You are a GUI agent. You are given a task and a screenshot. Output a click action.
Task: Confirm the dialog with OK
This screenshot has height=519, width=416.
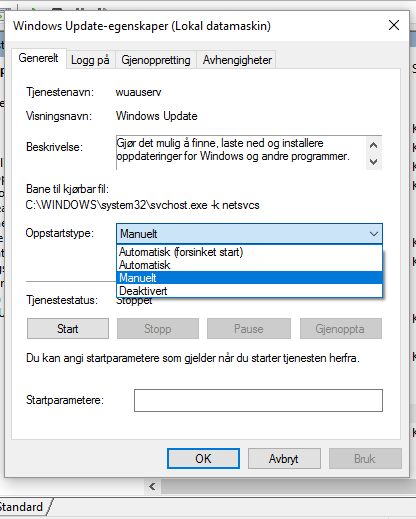coord(203,459)
